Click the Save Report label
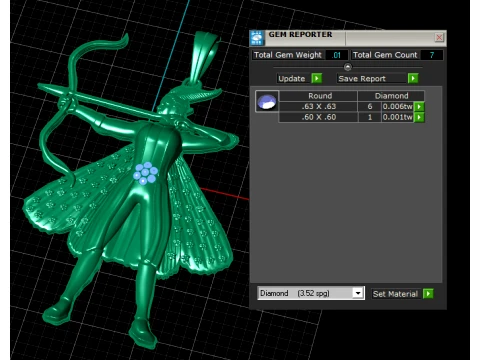 362,79
